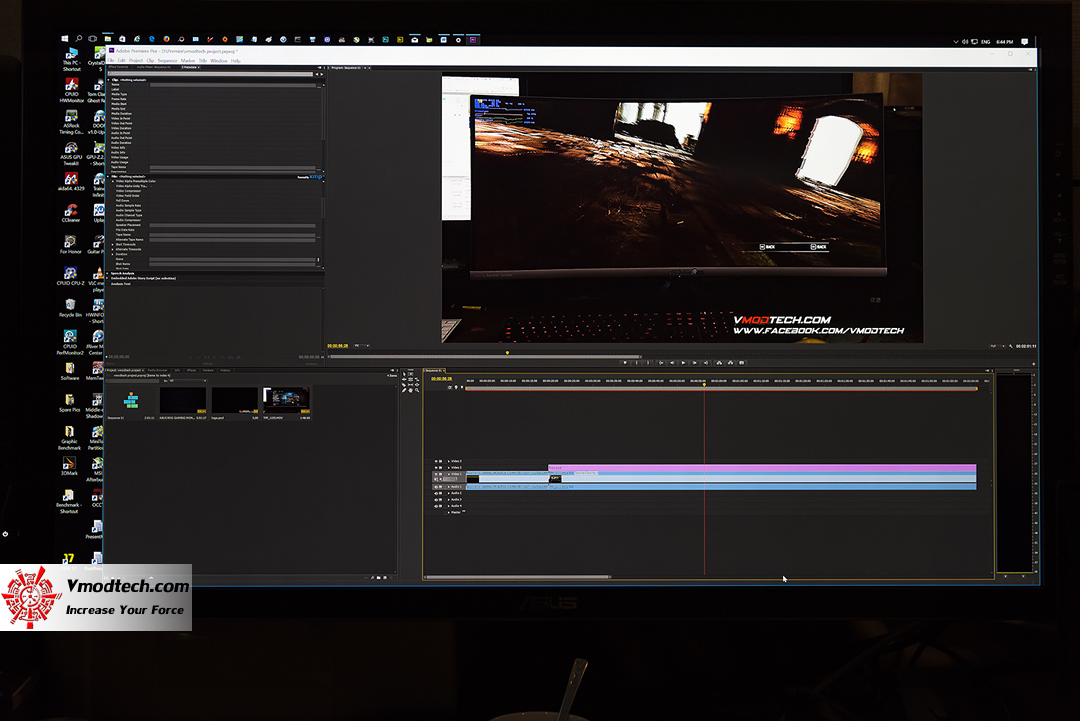Expand the Audio 2 track

(x=448, y=493)
